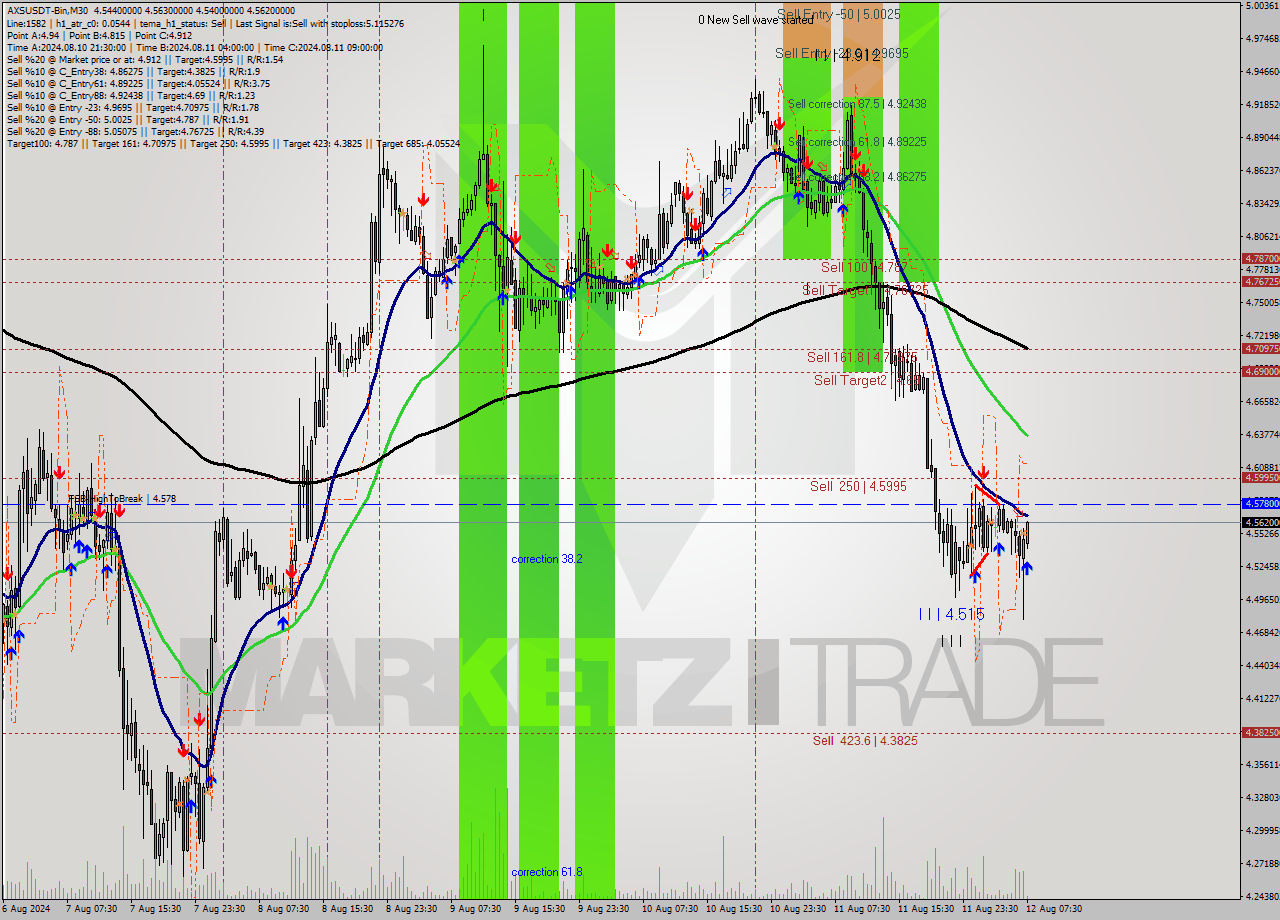This screenshot has height=920, width=1280.
Task: Click the '8 Aug 07:30' time axis label
Action: click(x=284, y=909)
